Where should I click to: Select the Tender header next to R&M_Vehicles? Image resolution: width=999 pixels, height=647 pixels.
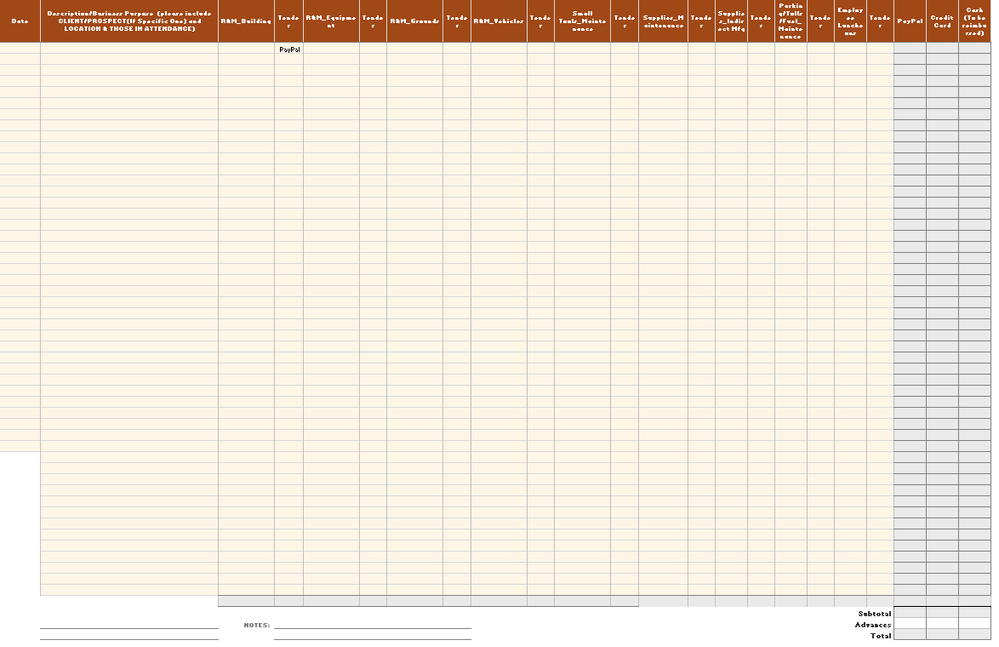[540, 21]
